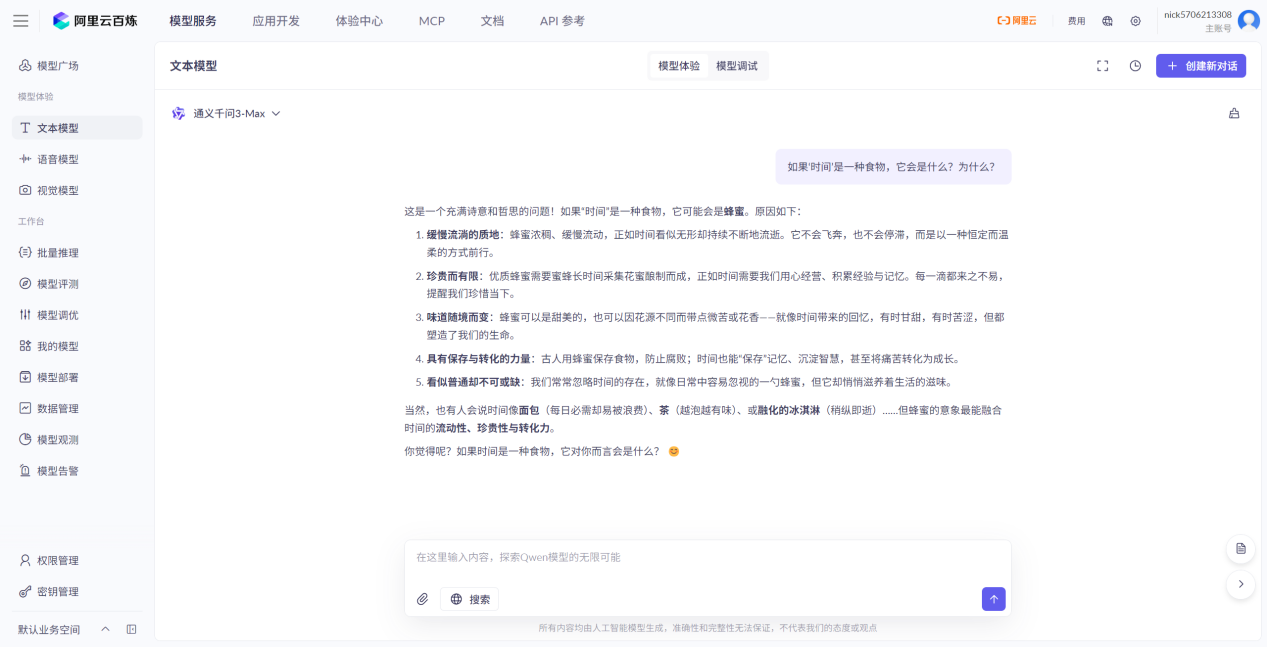Click the clear conversation icon
Screen dimensions: 1267x647
pos(1234,113)
